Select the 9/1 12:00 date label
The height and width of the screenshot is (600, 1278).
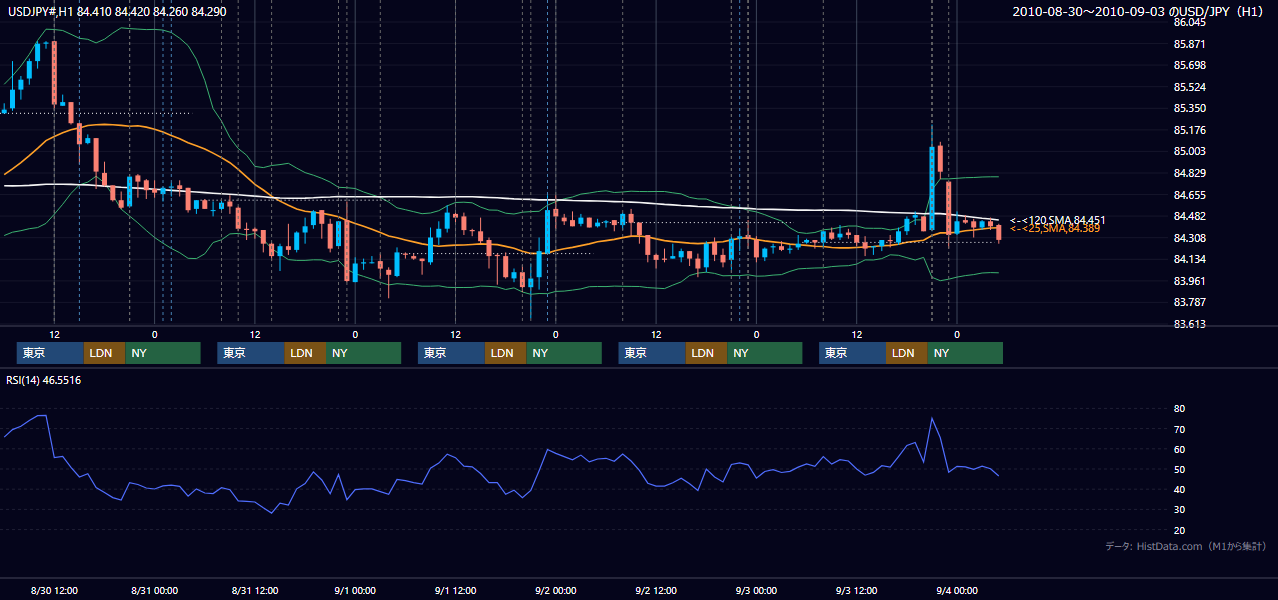(455, 590)
